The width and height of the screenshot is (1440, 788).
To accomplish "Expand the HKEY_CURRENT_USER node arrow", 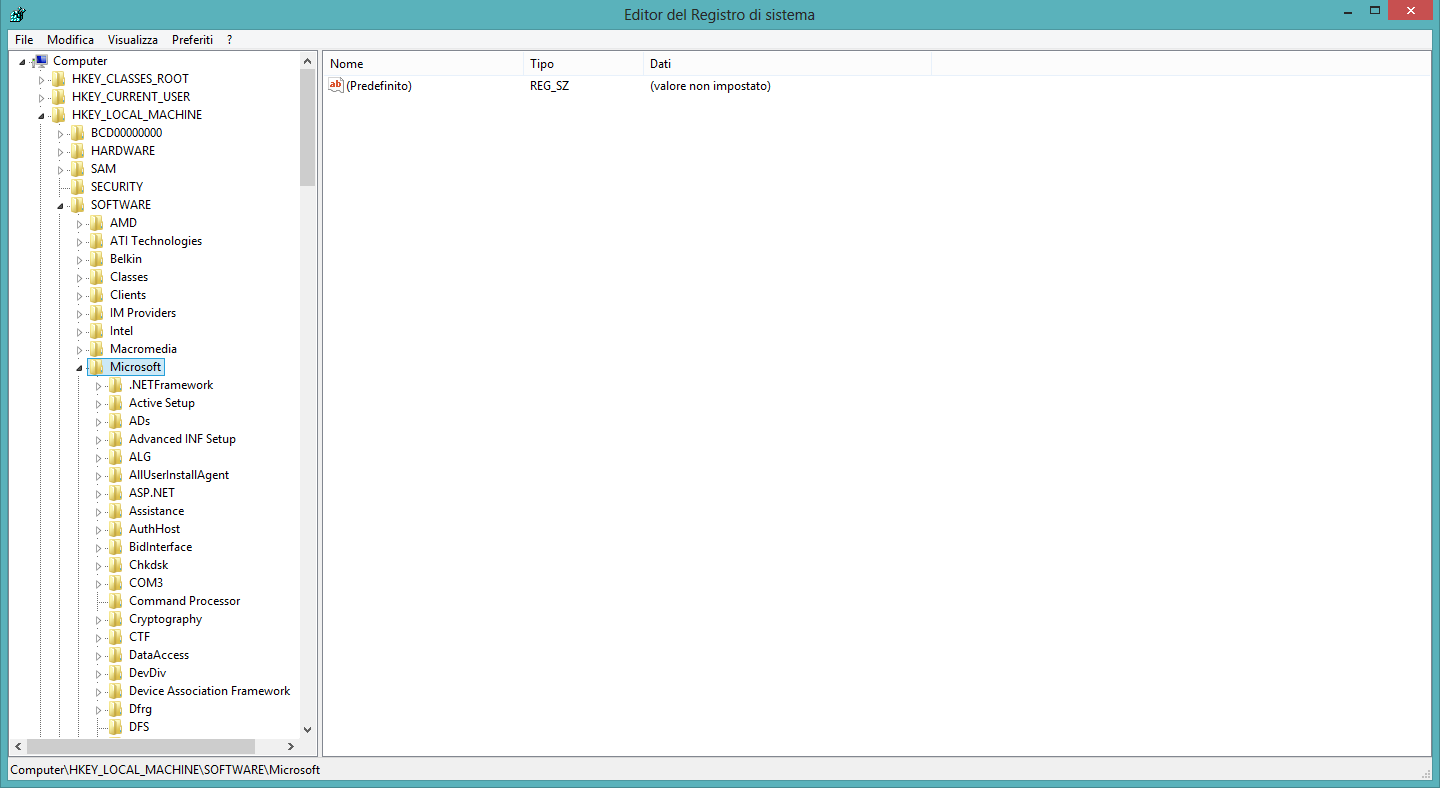I will pyautogui.click(x=42, y=97).
